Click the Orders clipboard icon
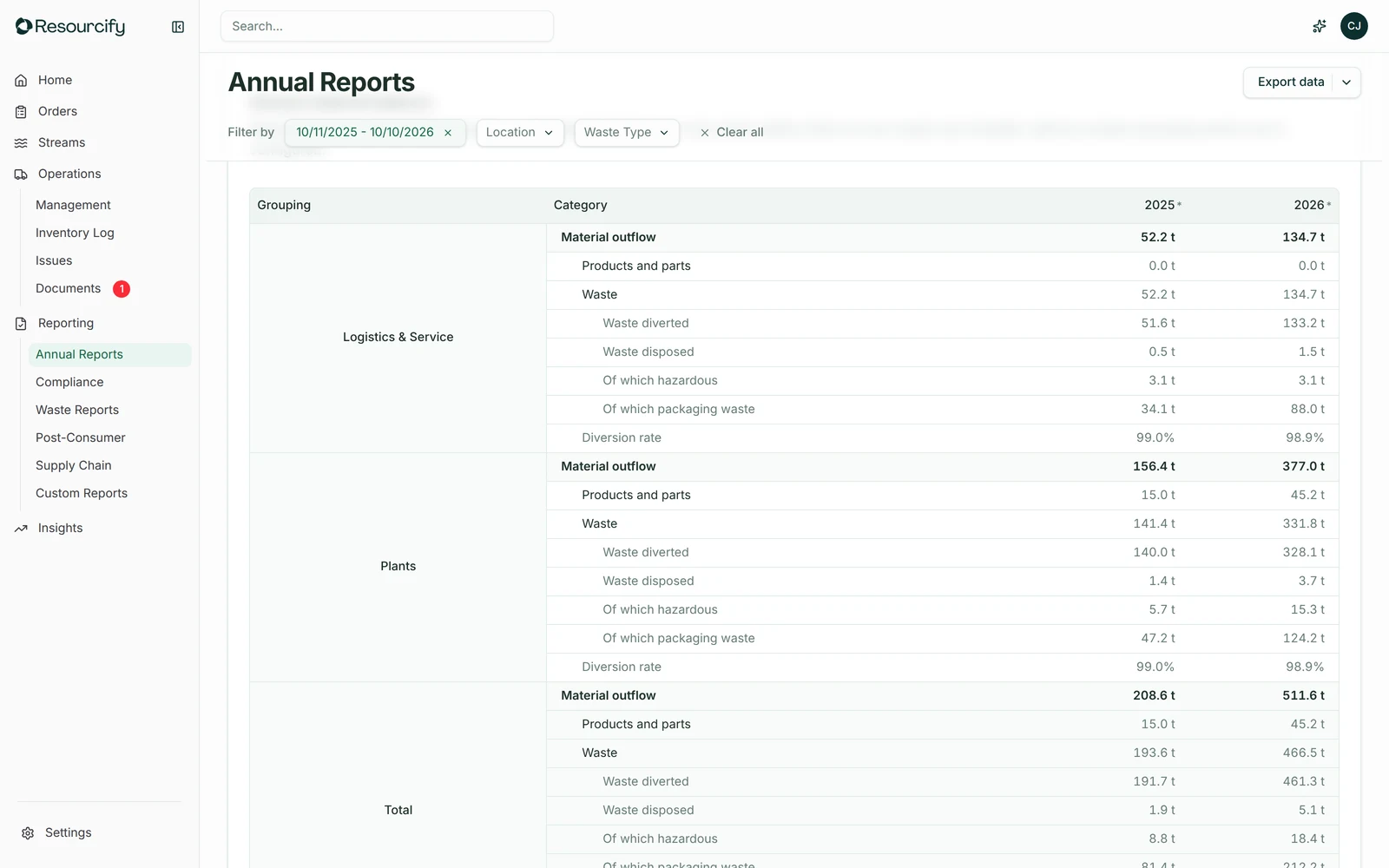1389x868 pixels. click(21, 111)
